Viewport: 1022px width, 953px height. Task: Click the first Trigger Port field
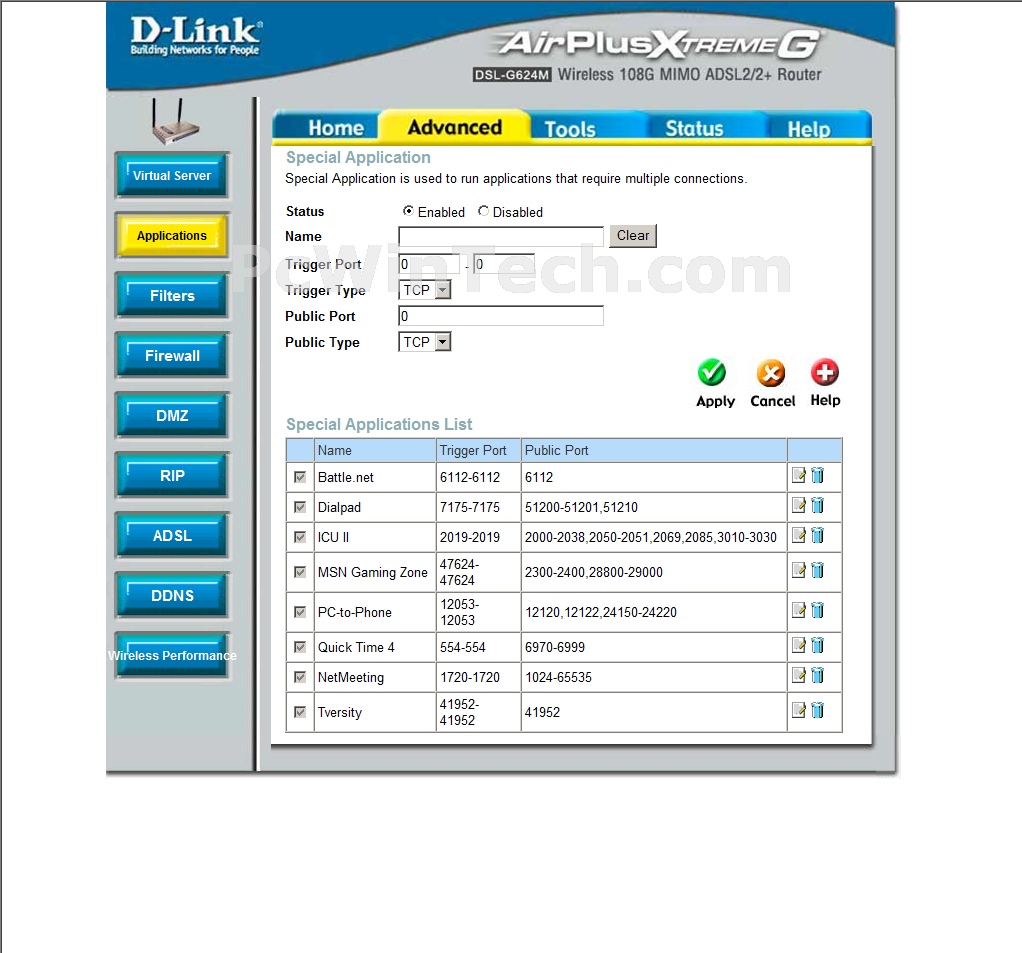[x=429, y=264]
